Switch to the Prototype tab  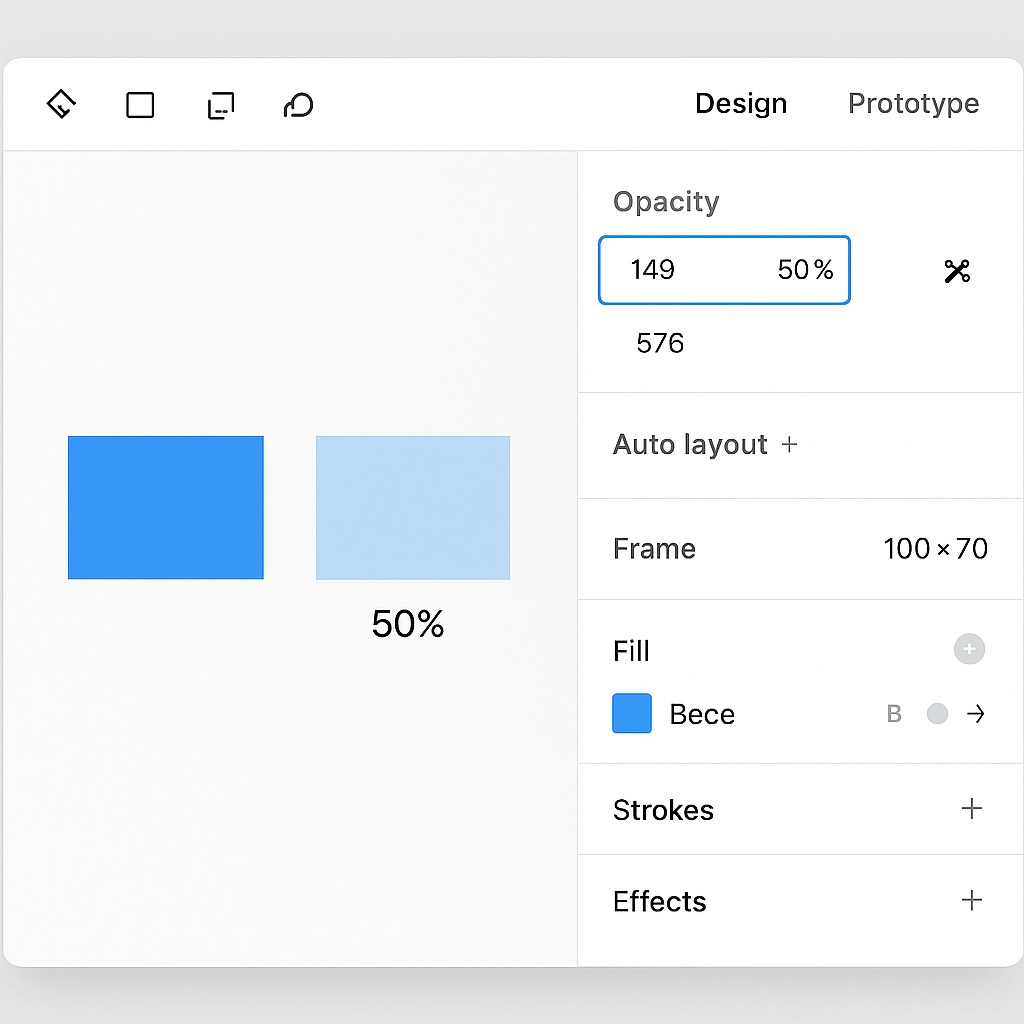[x=913, y=103]
